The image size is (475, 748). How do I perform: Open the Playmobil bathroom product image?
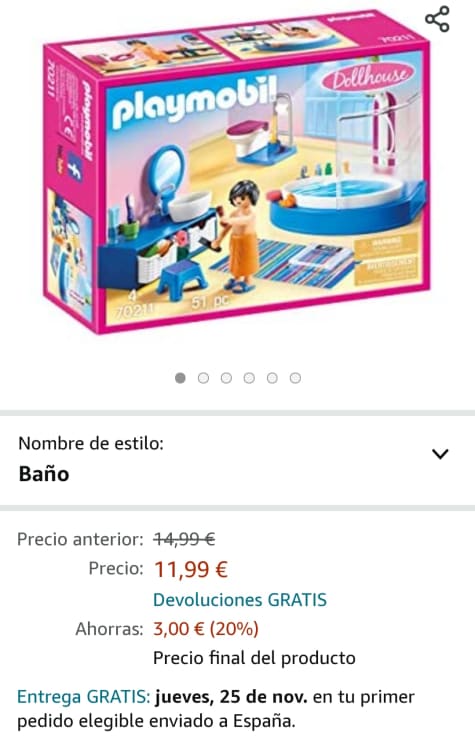237,172
